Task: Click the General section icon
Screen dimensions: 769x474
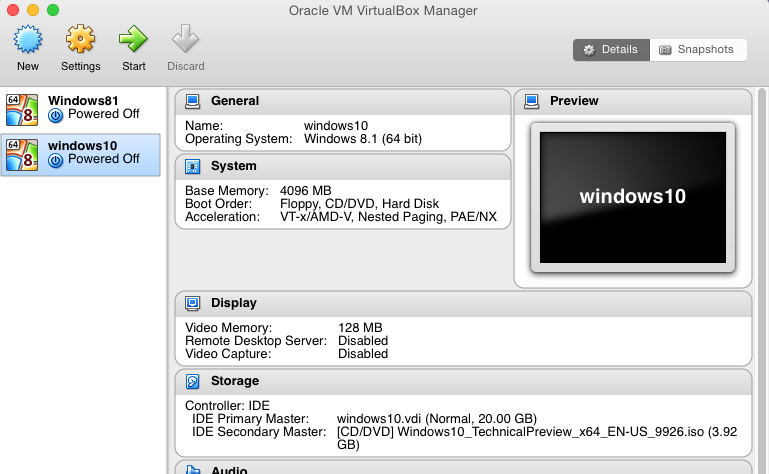Action: pos(192,101)
